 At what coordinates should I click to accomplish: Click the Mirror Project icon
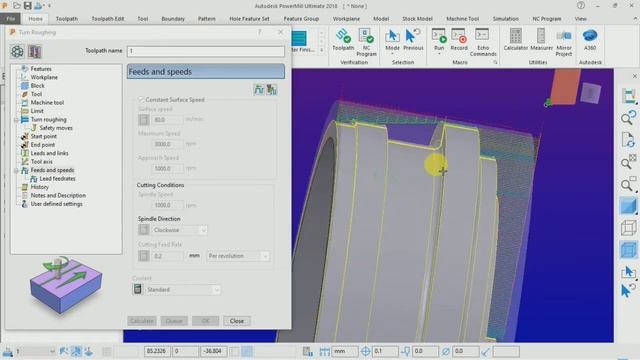click(564, 36)
